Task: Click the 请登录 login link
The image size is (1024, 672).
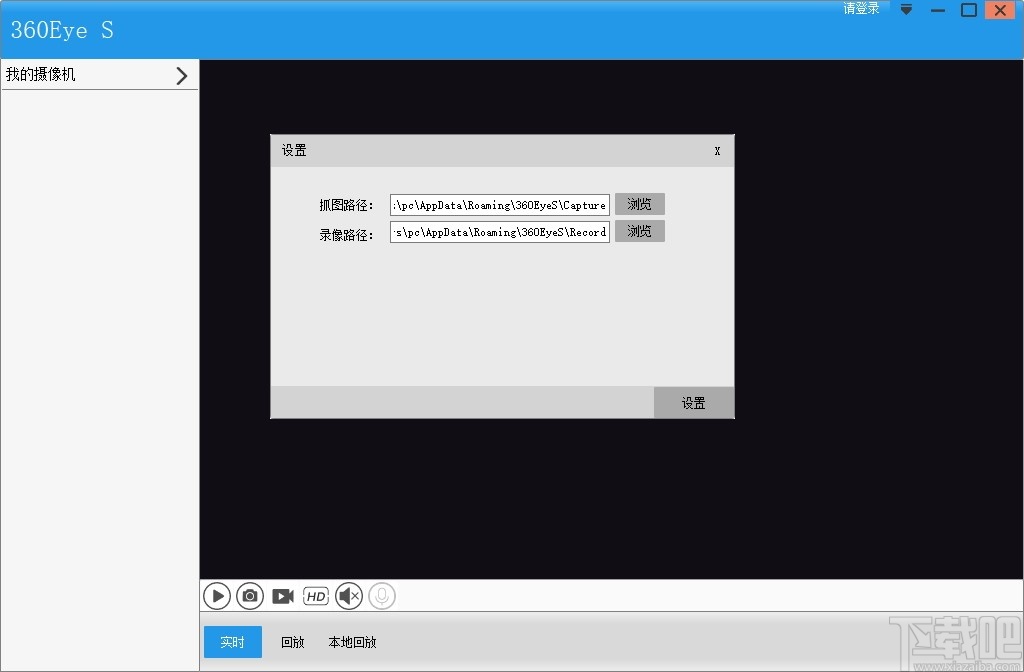Action: [861, 8]
